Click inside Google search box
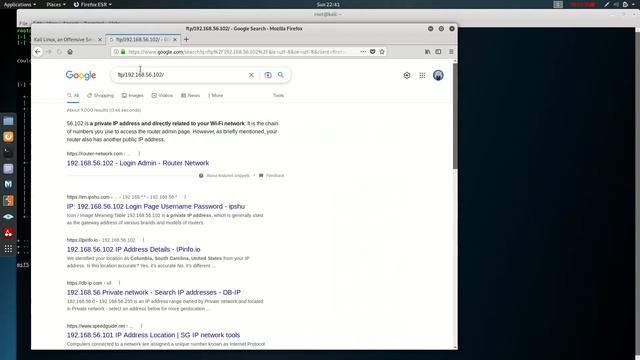Screen dimensions: 640x360 coord(180,75)
